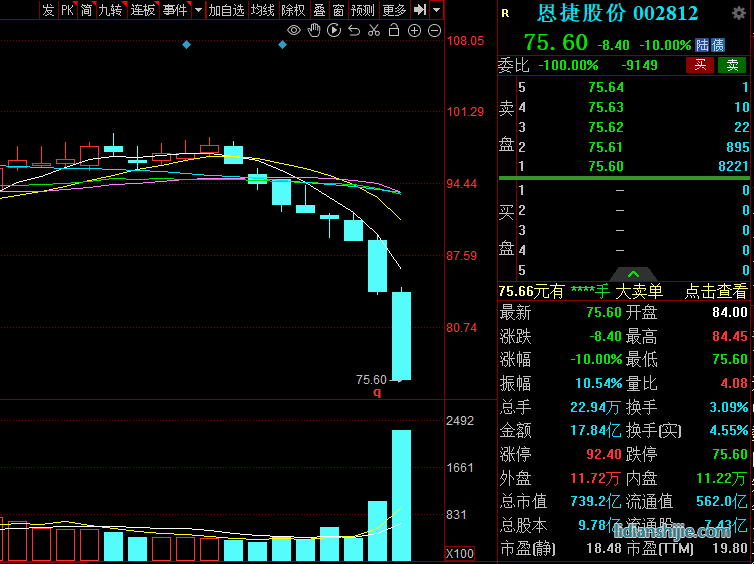
Task: Select the scissors cut tool
Action: coord(374,31)
